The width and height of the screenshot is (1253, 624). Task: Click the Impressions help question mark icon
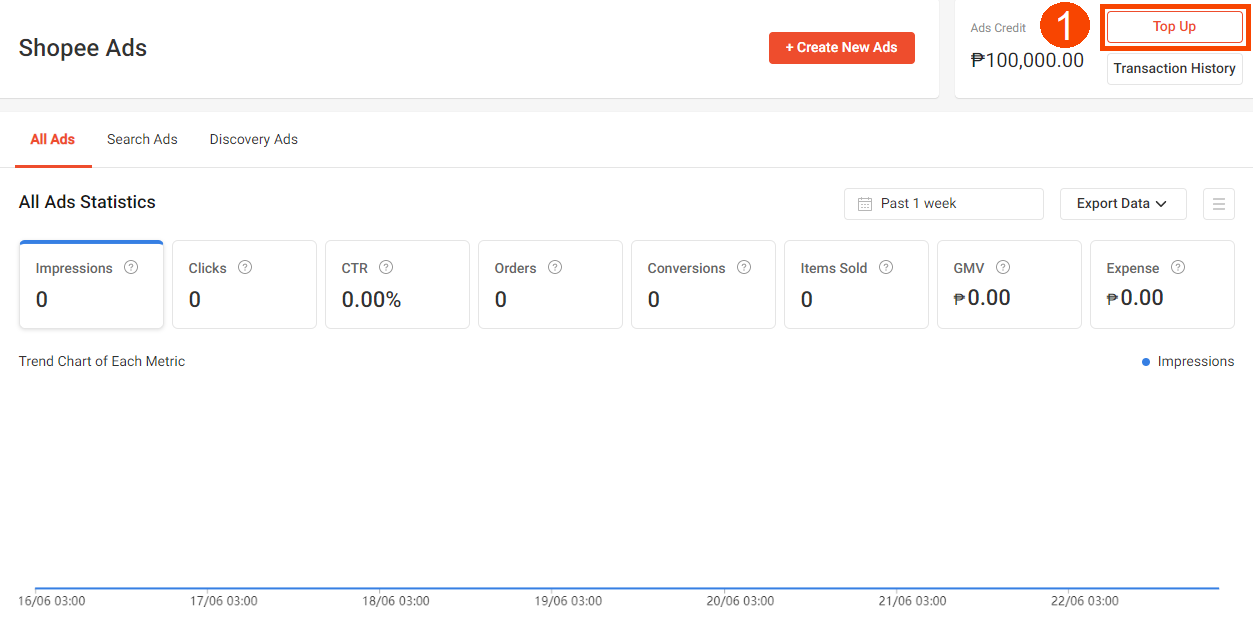131,267
